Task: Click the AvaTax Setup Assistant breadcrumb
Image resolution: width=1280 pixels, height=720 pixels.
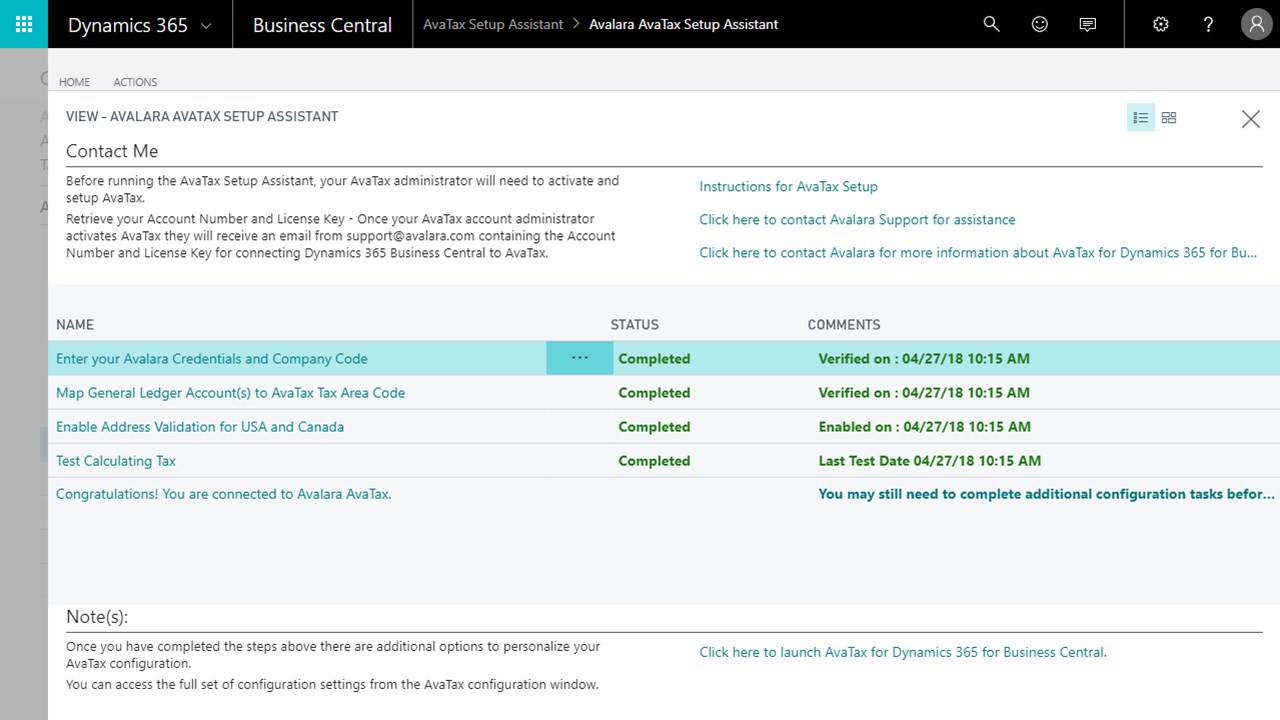Action: click(493, 24)
